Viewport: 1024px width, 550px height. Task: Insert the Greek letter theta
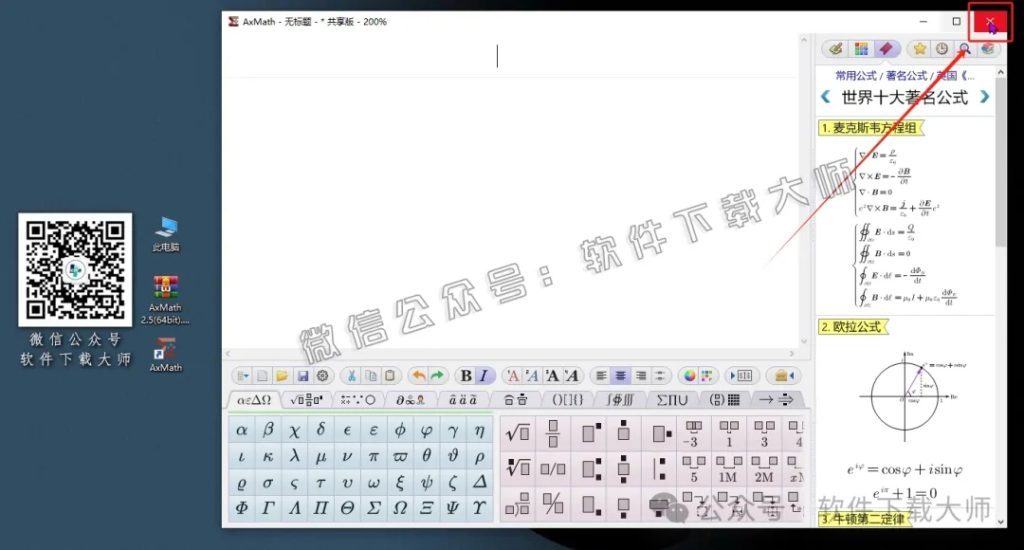[x=426, y=457]
